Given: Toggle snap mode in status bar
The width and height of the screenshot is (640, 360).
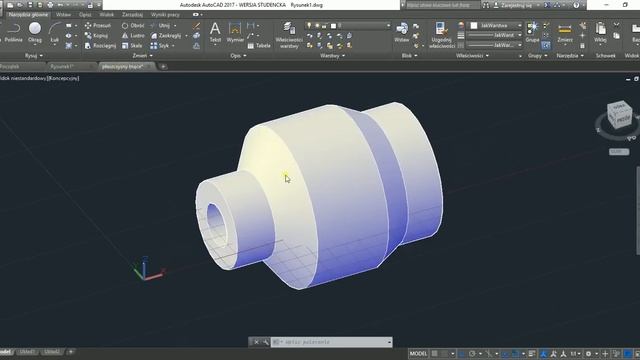Looking at the screenshot, I should [444, 353].
